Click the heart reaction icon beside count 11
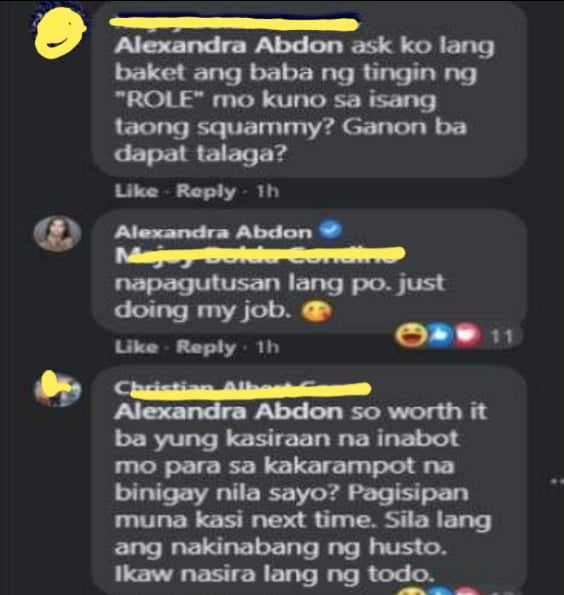The width and height of the screenshot is (564, 595). [468, 335]
